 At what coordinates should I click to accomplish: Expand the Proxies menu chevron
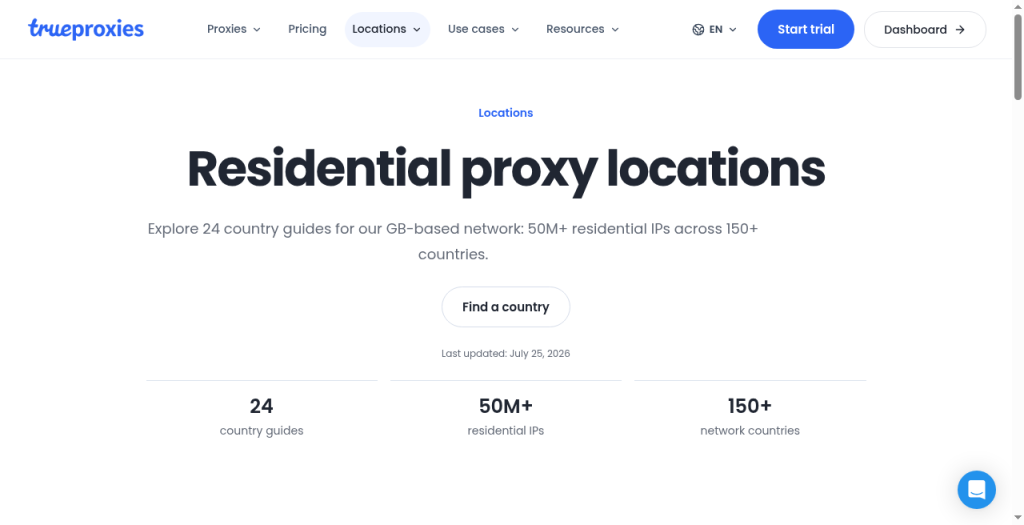(257, 29)
